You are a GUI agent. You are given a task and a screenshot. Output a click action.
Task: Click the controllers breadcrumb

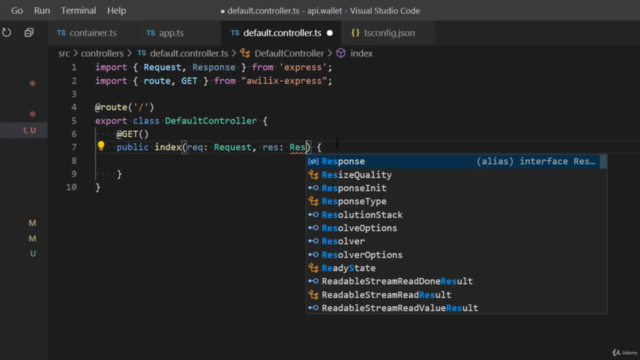pos(102,53)
